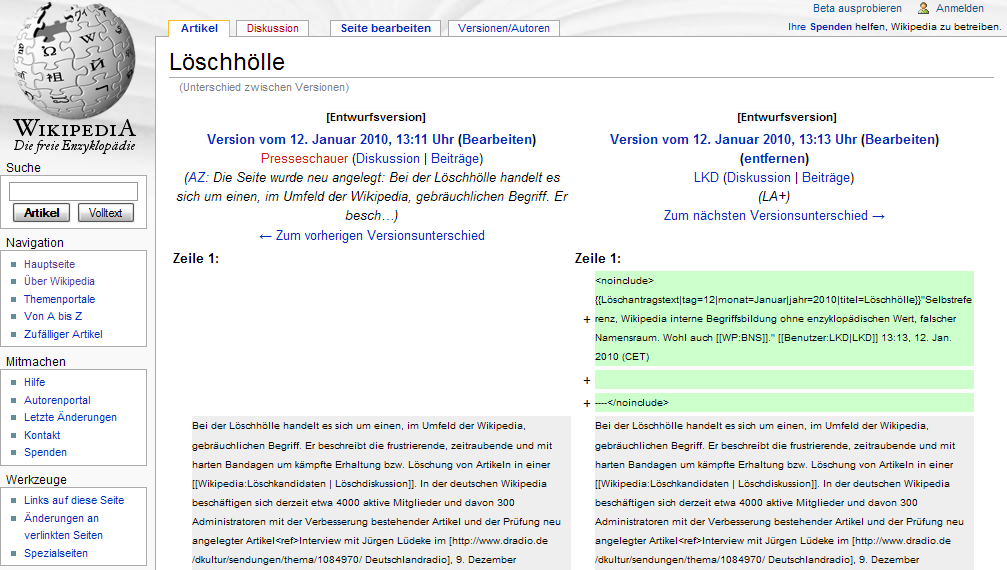Image resolution: width=1007 pixels, height=570 pixels.
Task: Open the Diskussion tab
Action: pos(272,28)
